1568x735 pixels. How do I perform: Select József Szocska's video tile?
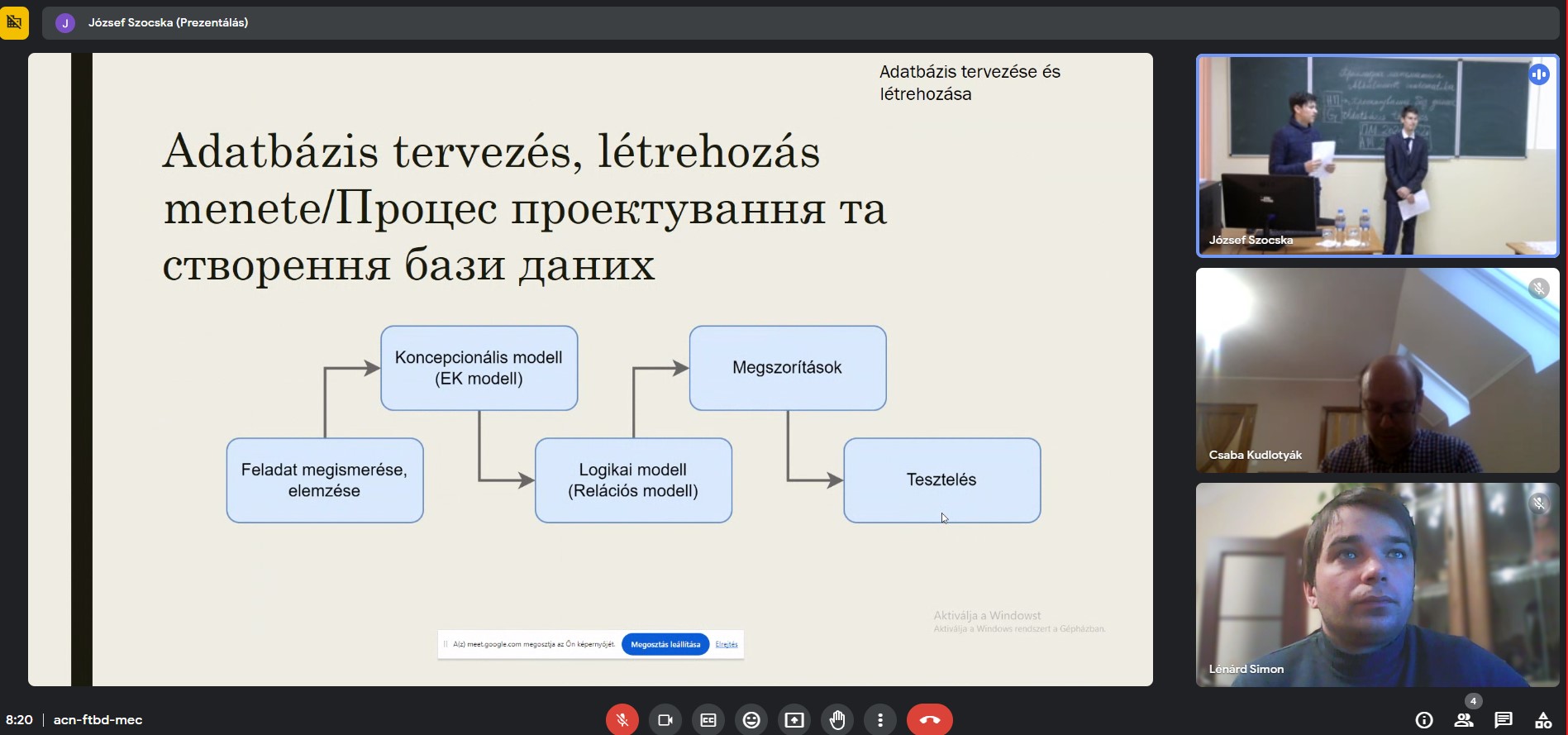pyautogui.click(x=1377, y=155)
